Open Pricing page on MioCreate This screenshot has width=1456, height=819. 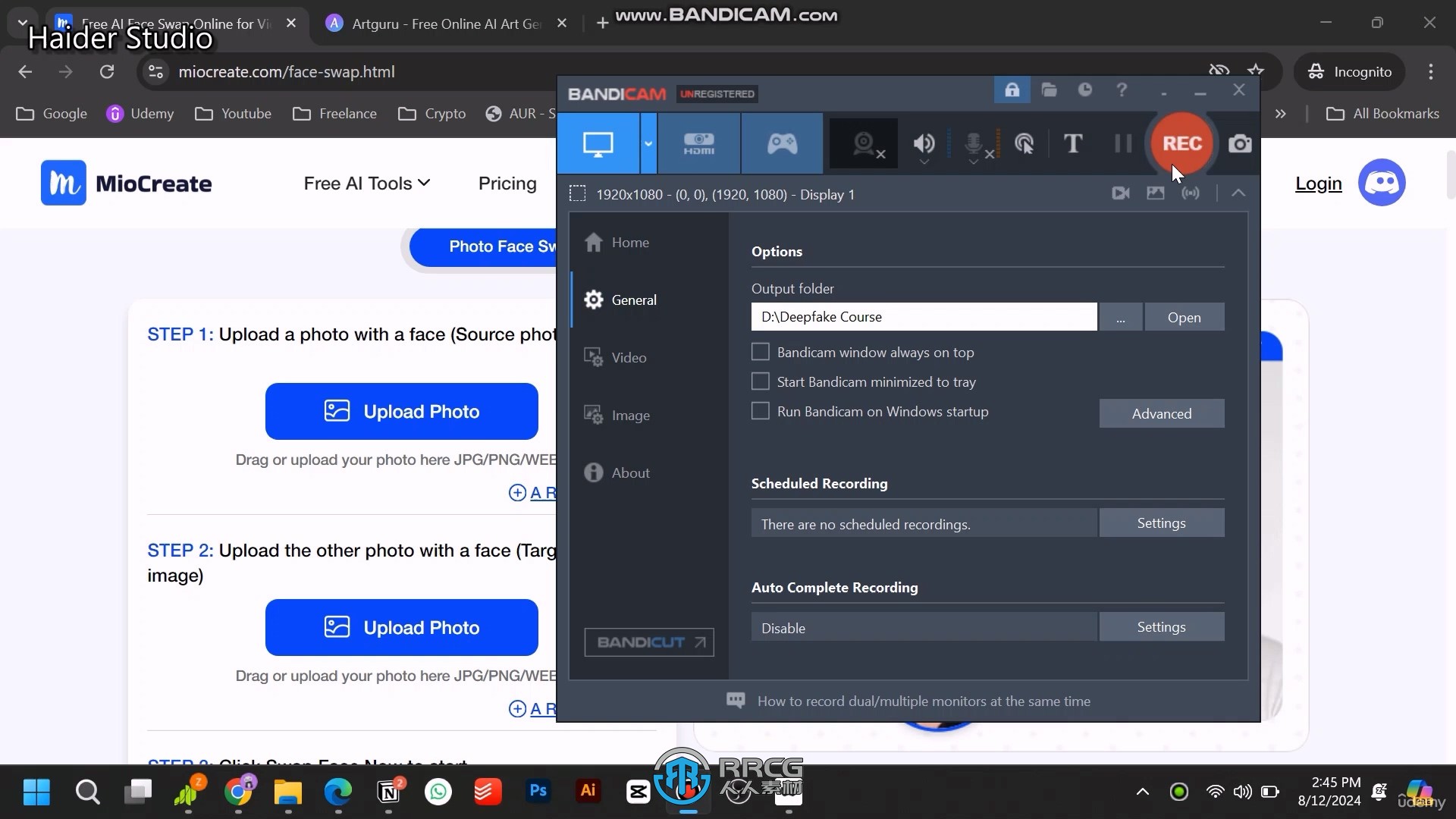(x=507, y=184)
